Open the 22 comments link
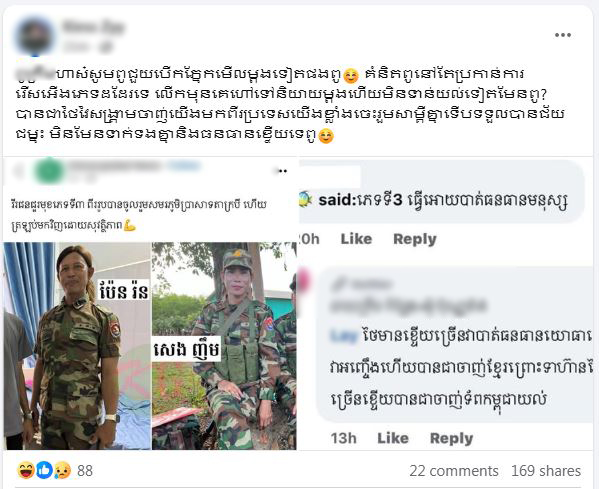The height and width of the screenshot is (489, 599). [x=453, y=471]
